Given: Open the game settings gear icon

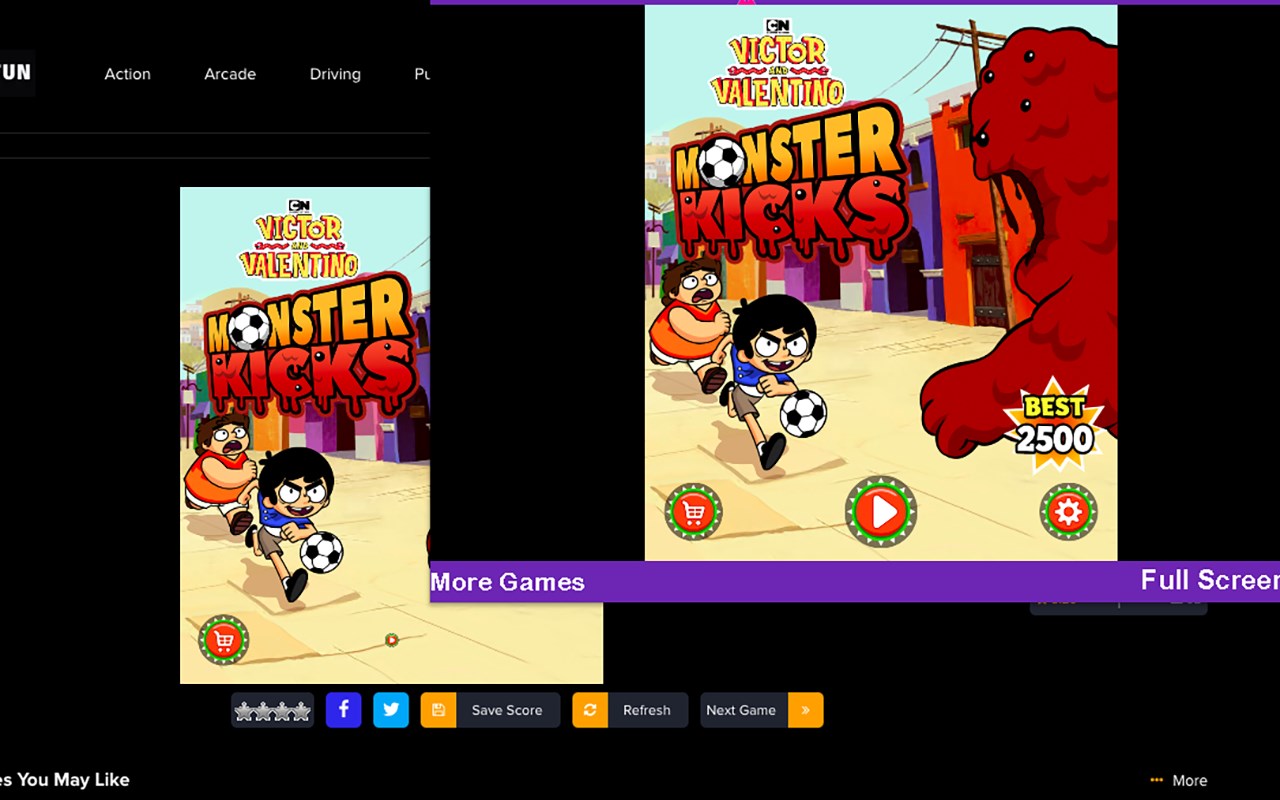Looking at the screenshot, I should point(1068,512).
